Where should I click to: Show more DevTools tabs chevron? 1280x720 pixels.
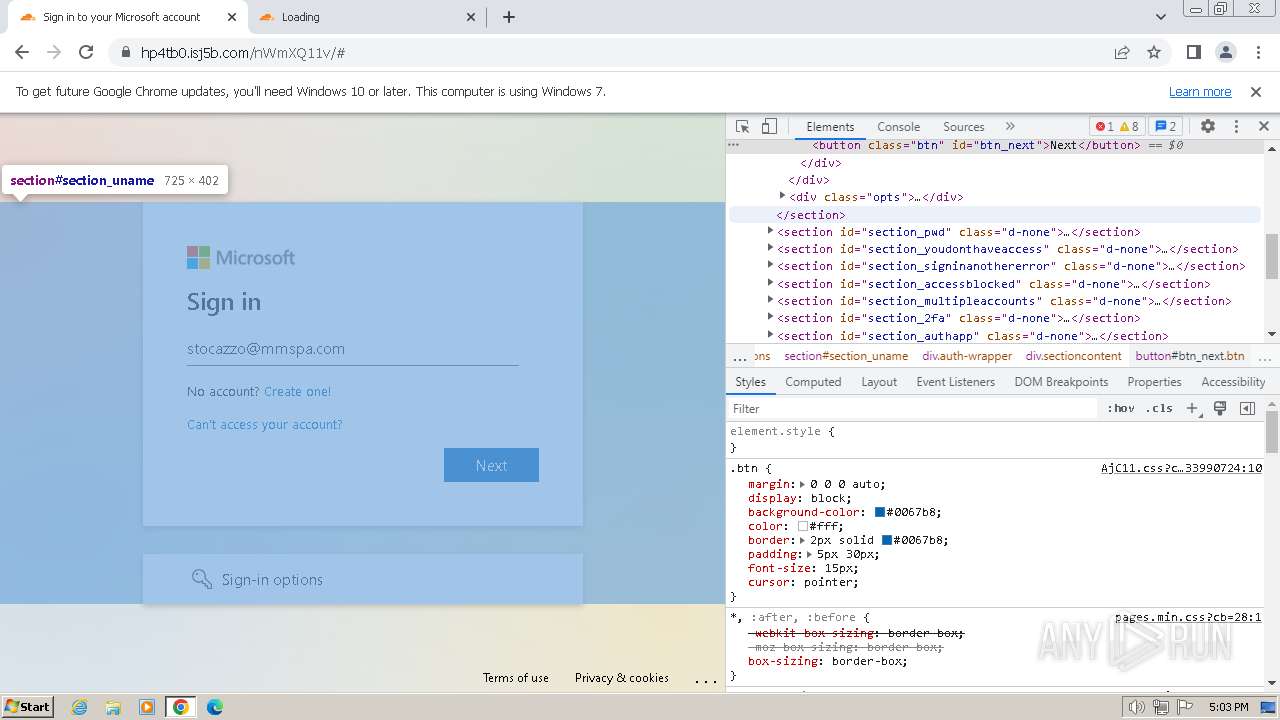point(1010,126)
